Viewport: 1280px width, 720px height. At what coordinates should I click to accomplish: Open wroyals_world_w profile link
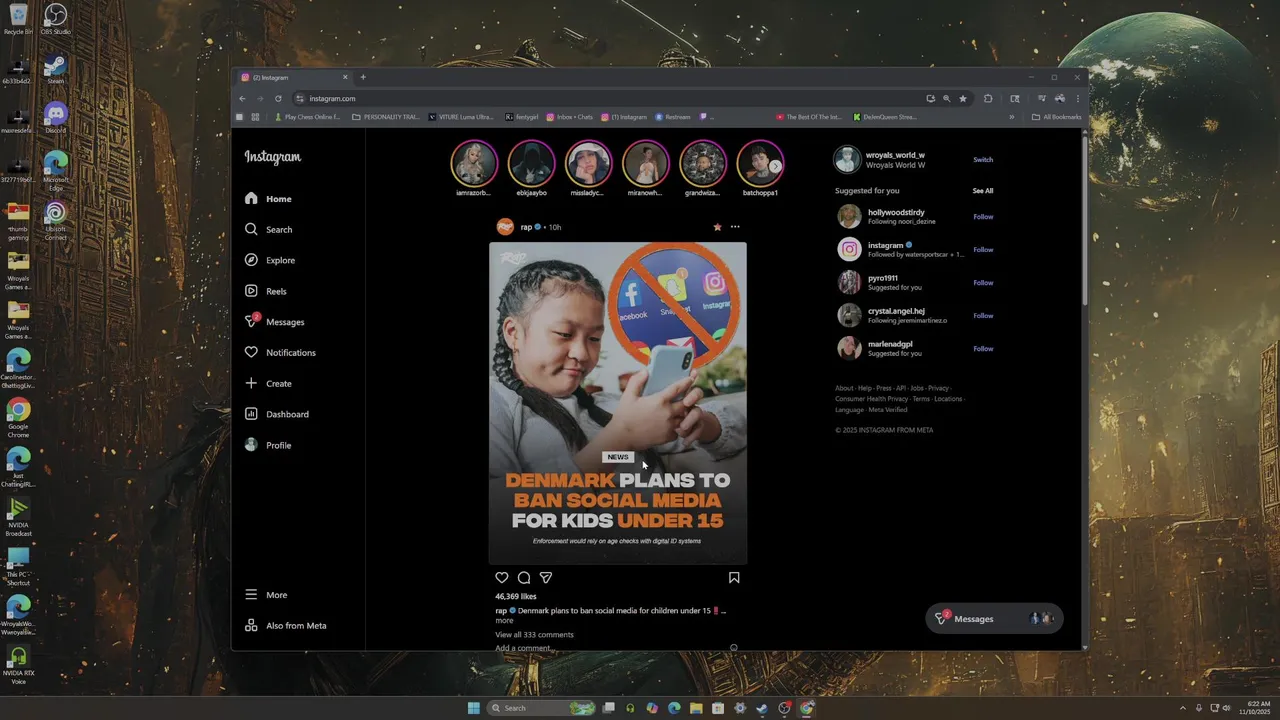point(895,155)
